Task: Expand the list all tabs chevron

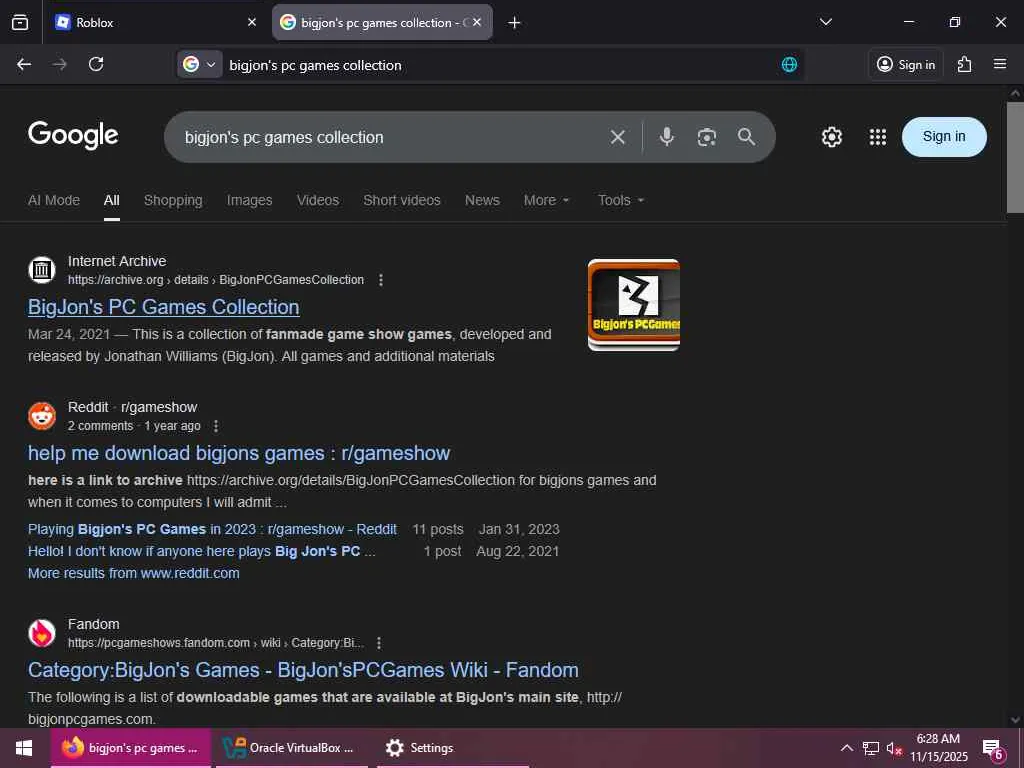Action: pos(826,22)
